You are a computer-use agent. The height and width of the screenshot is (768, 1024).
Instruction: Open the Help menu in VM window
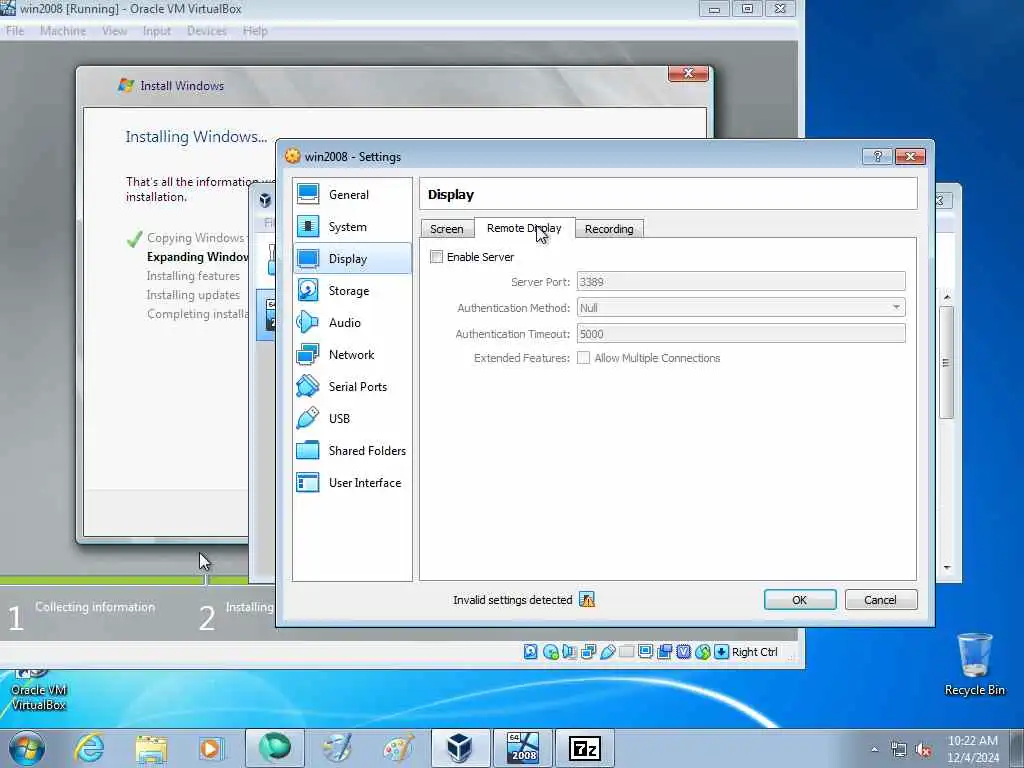[255, 31]
